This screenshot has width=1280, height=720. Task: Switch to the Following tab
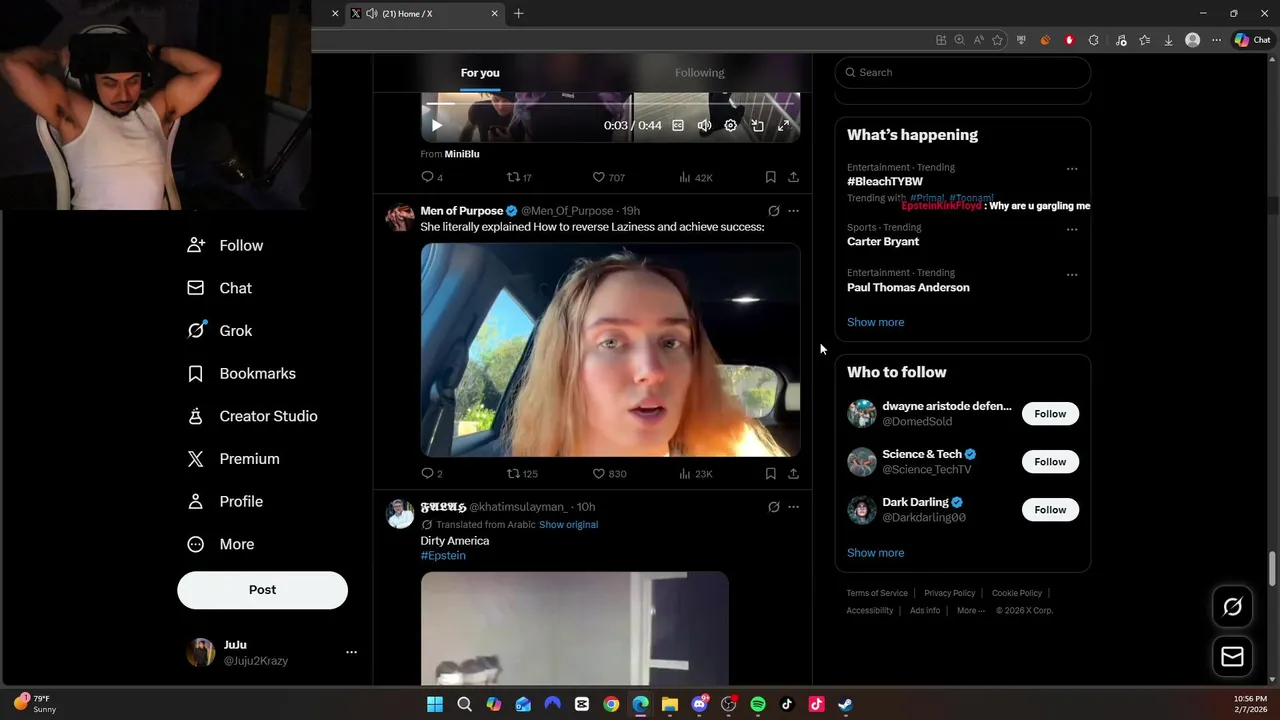(x=699, y=72)
